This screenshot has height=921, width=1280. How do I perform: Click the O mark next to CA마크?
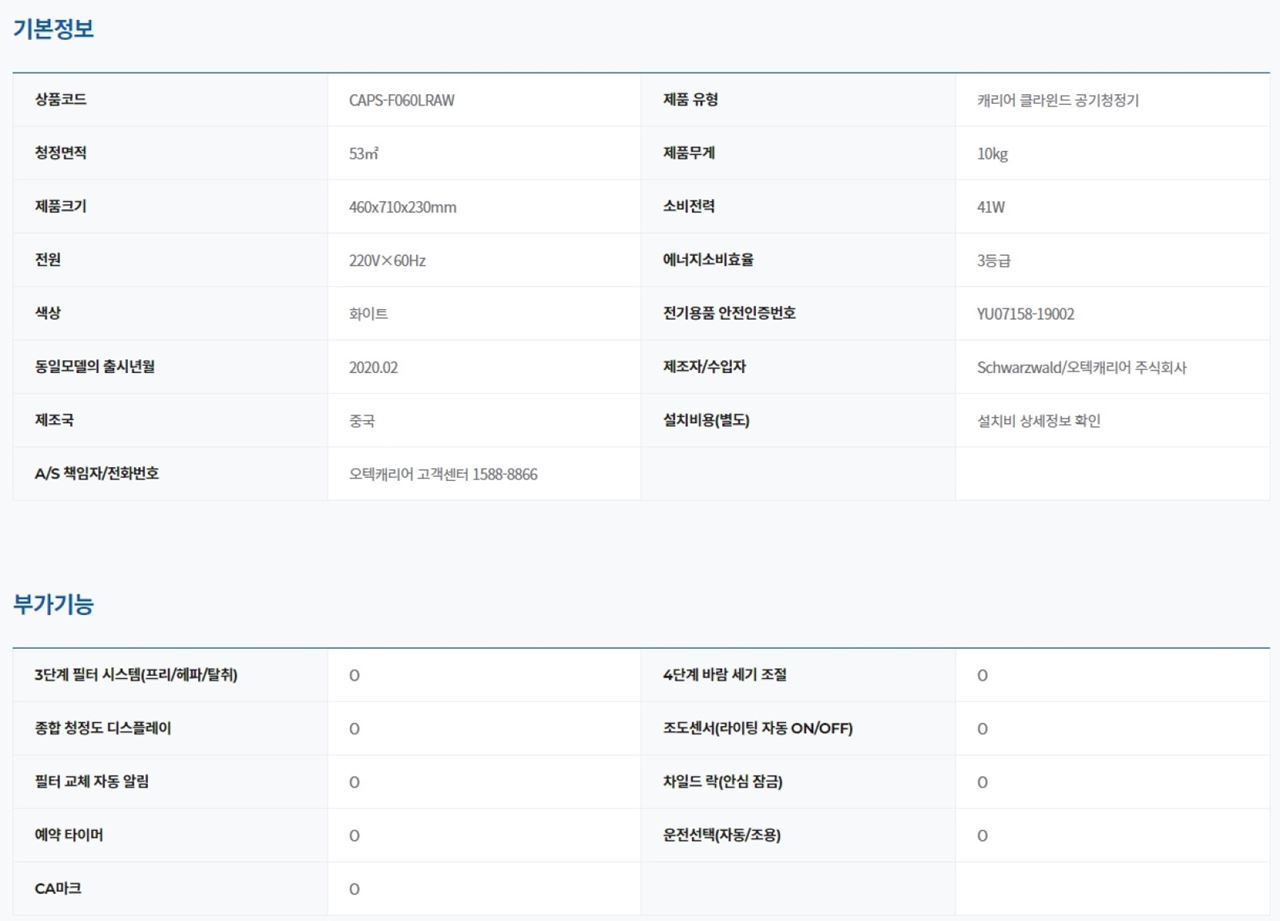click(354, 889)
